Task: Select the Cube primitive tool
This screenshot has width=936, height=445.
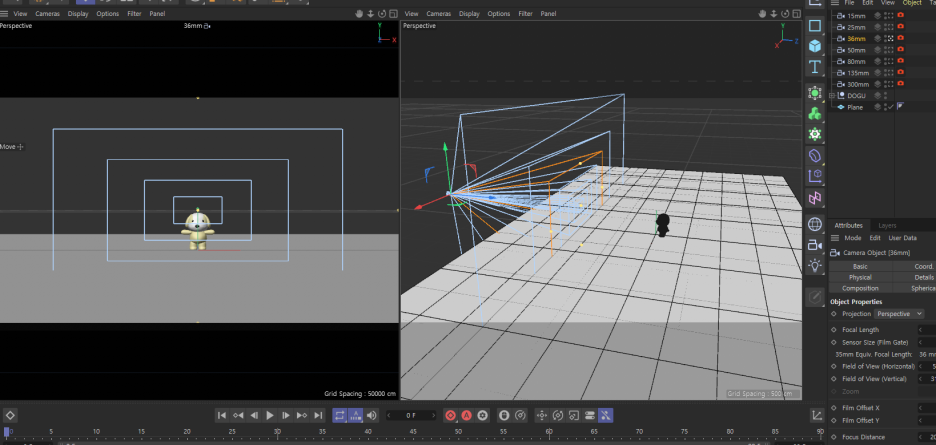Action: click(815, 46)
